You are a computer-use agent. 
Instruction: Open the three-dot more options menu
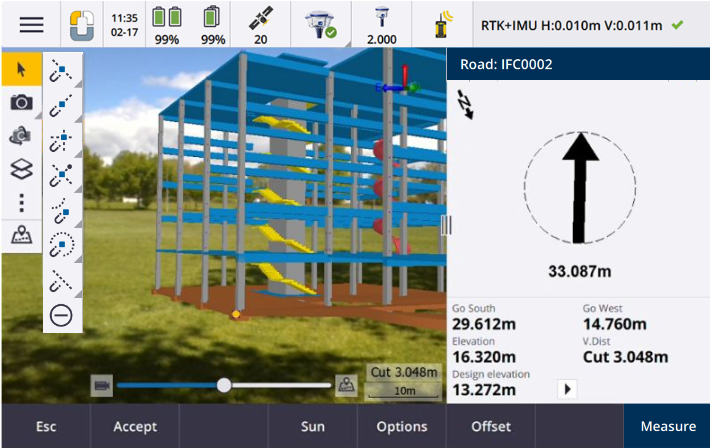click(21, 203)
